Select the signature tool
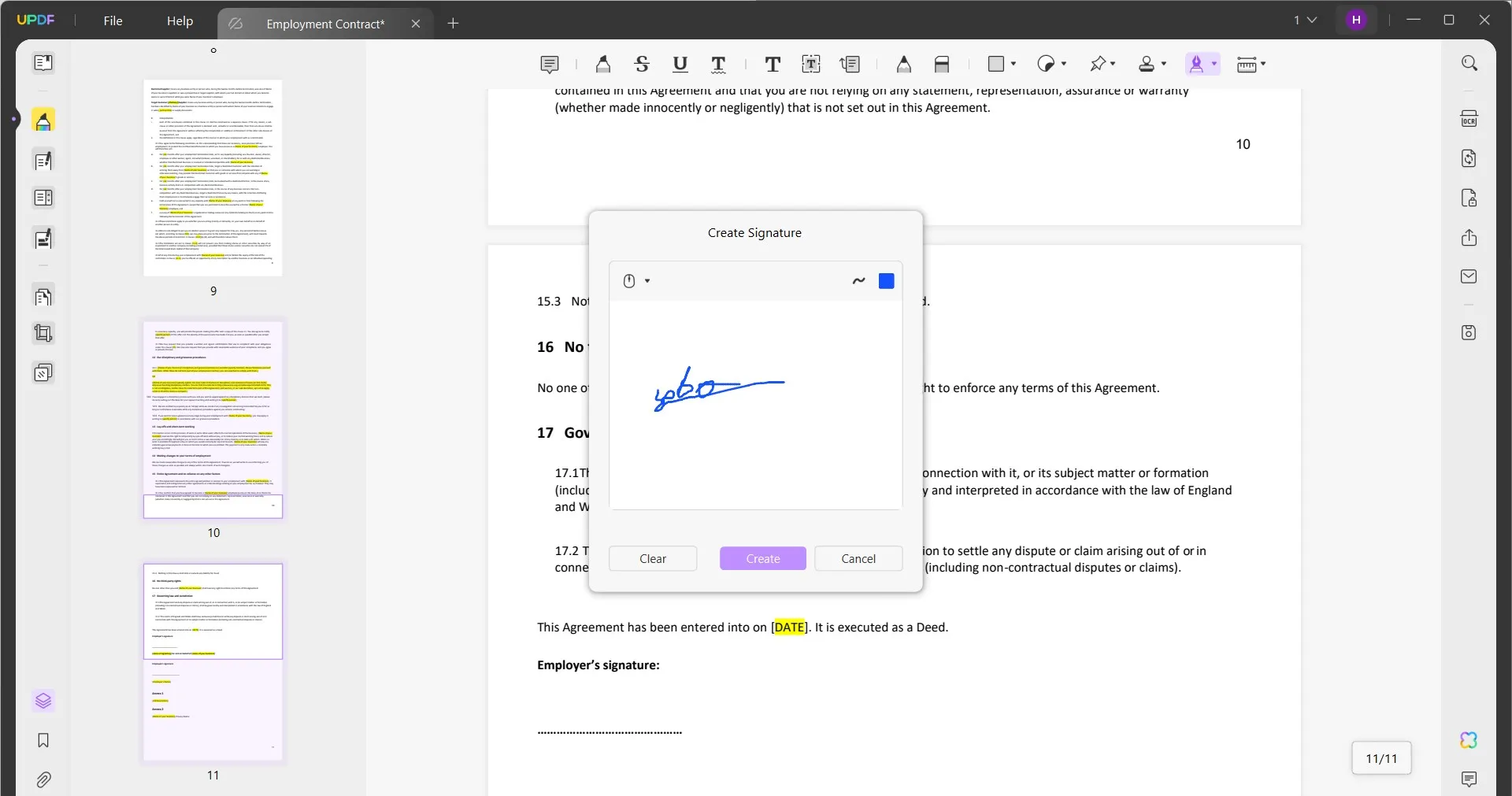The width and height of the screenshot is (1512, 796). tap(1196, 64)
